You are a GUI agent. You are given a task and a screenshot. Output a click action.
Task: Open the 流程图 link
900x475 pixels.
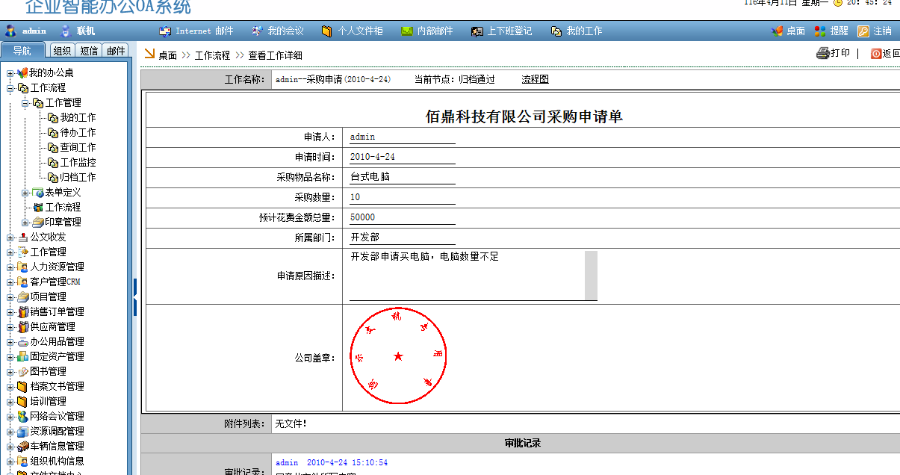pyautogui.click(x=535, y=78)
